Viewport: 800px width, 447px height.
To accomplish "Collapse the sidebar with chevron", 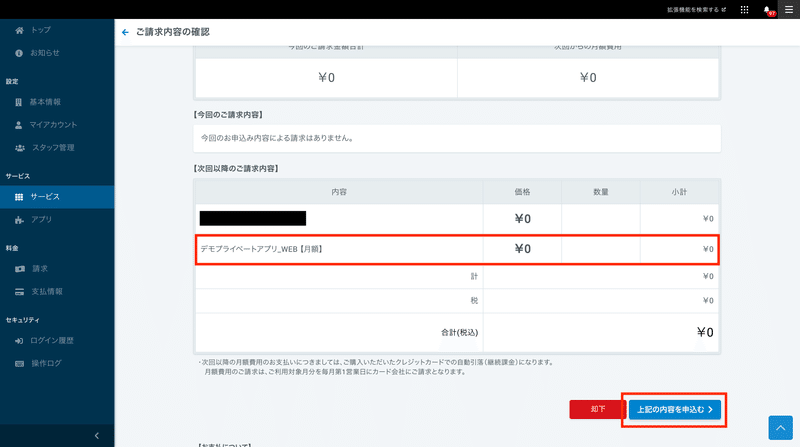I will (97, 436).
